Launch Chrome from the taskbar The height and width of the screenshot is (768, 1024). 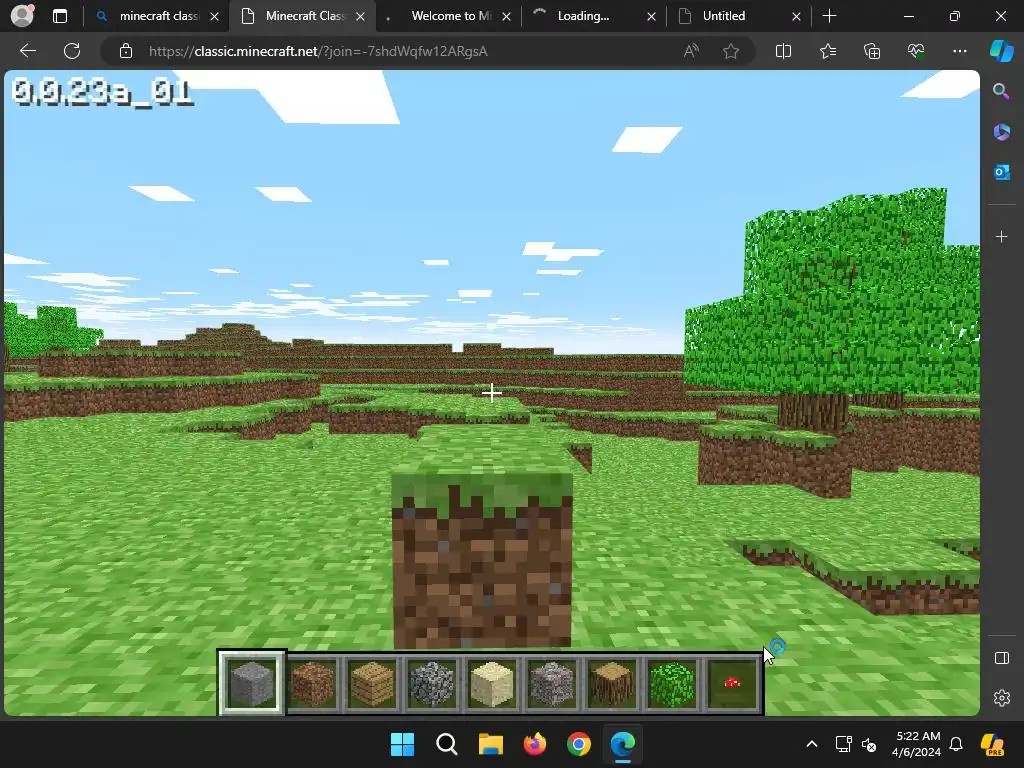tap(579, 744)
